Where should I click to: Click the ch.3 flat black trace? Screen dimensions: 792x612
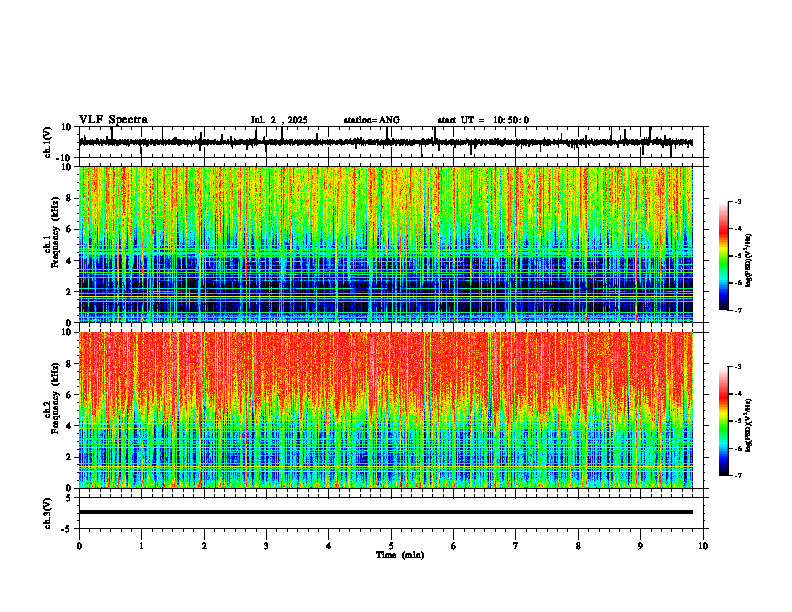[x=386, y=512]
